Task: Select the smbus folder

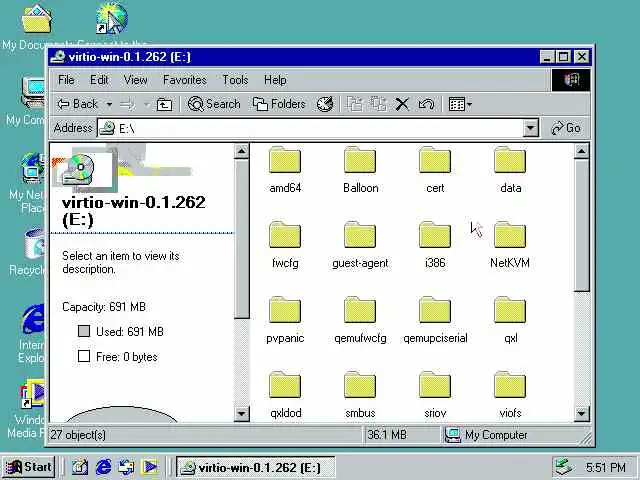Action: pyautogui.click(x=360, y=394)
